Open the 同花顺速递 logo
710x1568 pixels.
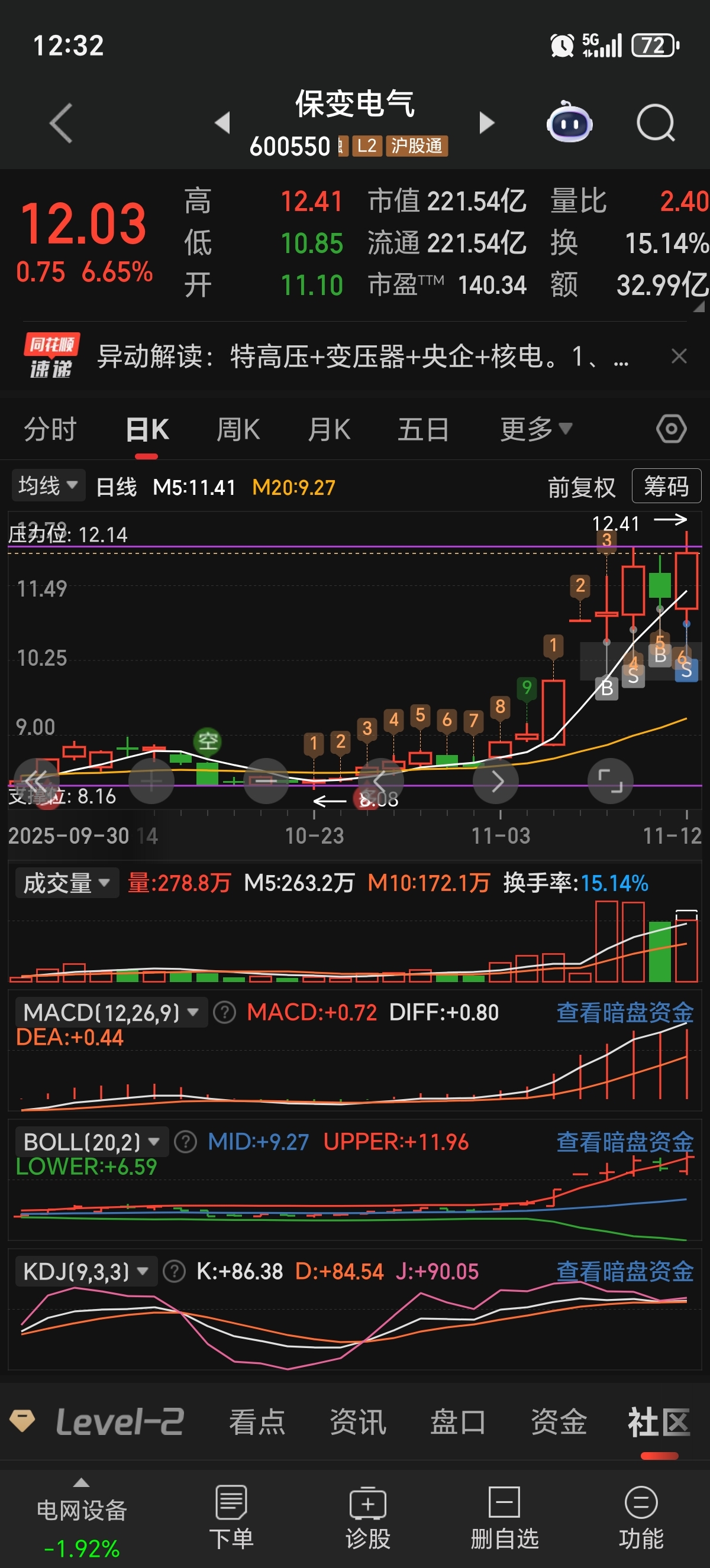pos(51,356)
